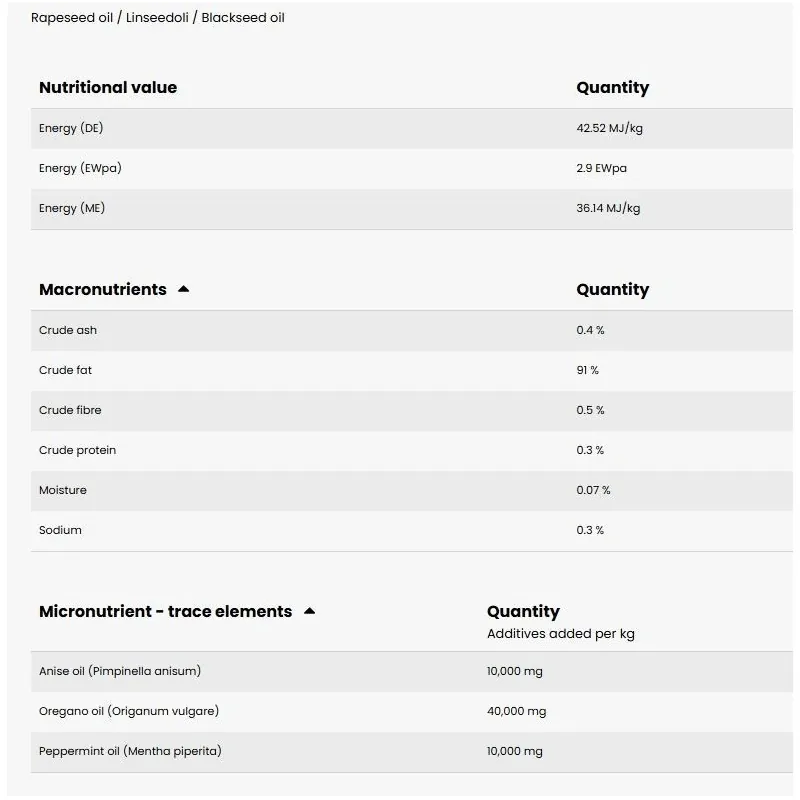This screenshot has height=800, width=800.
Task: Click the 42.52 MJ/kg energy value
Action: pos(609,128)
